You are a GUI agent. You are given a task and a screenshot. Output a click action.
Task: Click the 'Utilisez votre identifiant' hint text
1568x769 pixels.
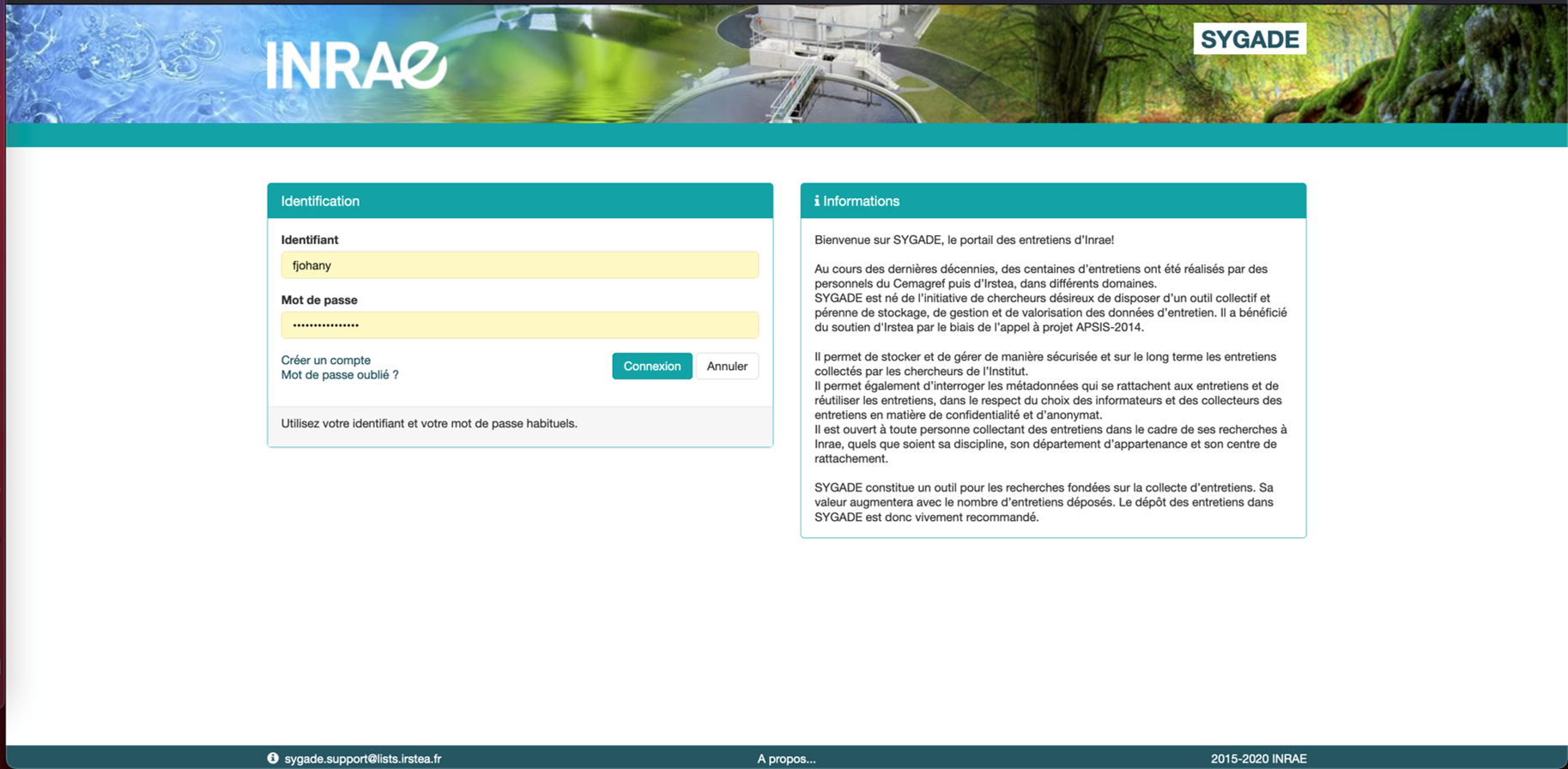click(429, 424)
